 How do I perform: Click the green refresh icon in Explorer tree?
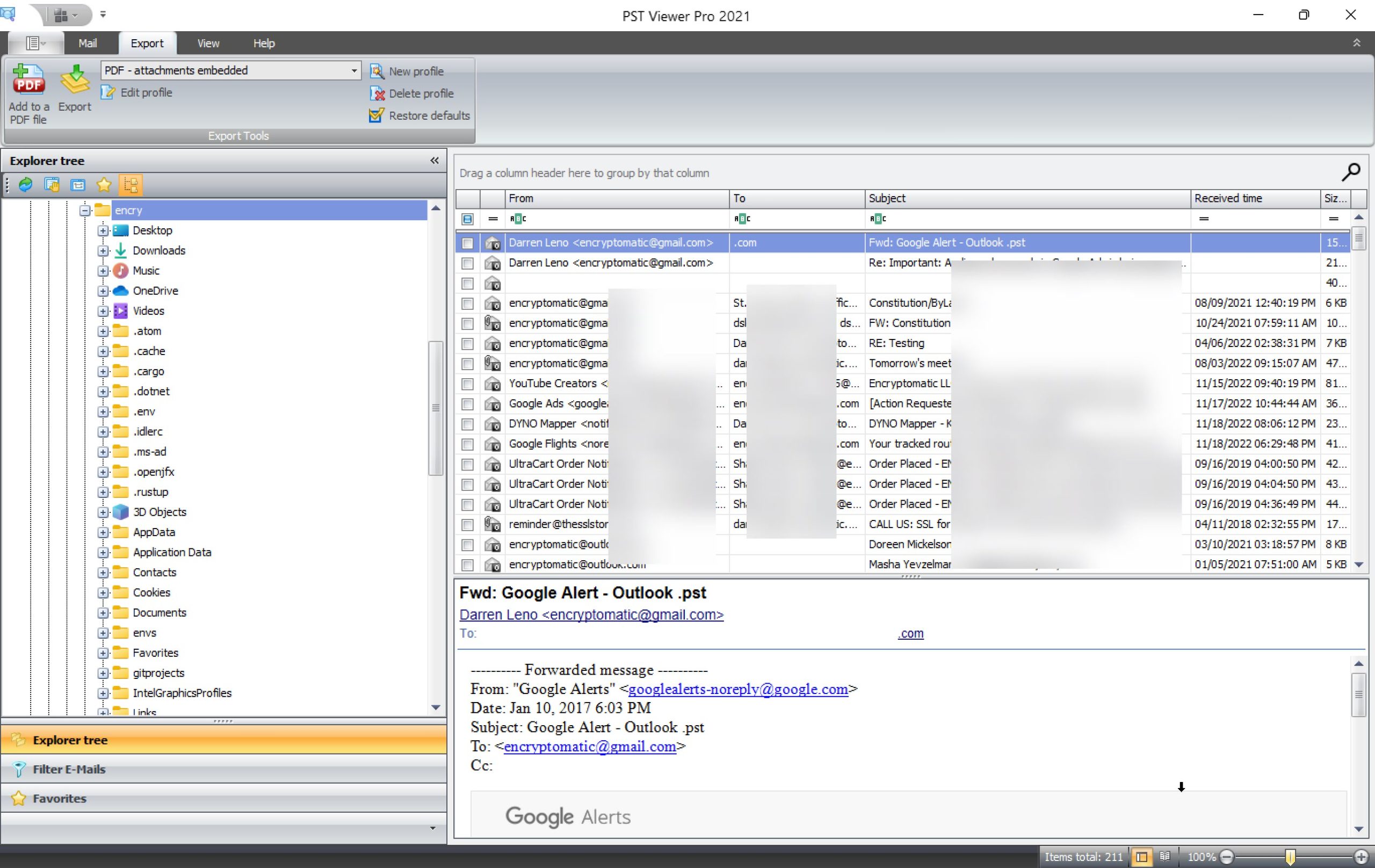click(x=26, y=184)
